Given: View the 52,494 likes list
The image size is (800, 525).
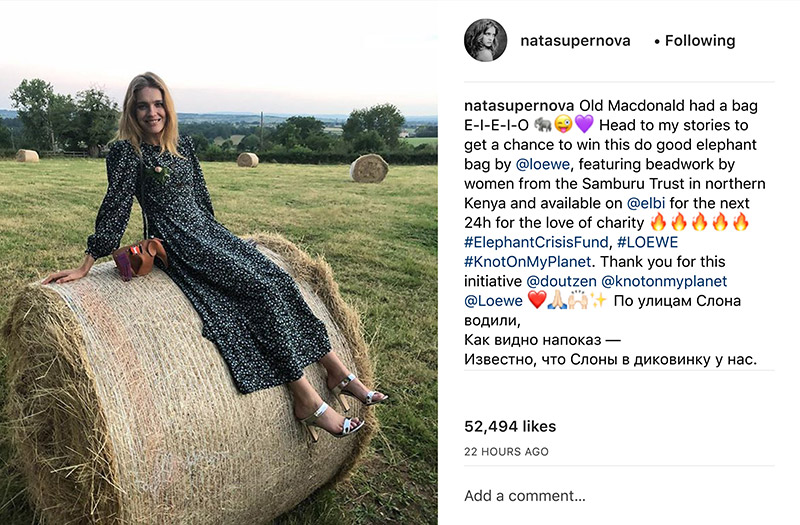Looking at the screenshot, I should coord(510,426).
